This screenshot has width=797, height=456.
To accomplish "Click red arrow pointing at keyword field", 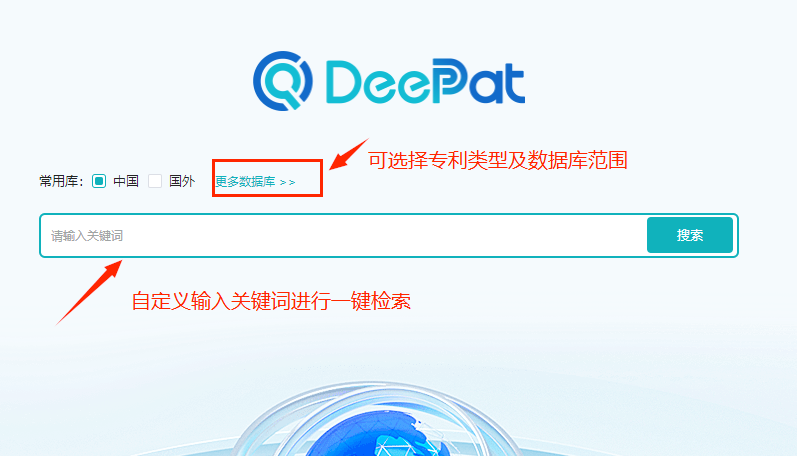I will [89, 292].
